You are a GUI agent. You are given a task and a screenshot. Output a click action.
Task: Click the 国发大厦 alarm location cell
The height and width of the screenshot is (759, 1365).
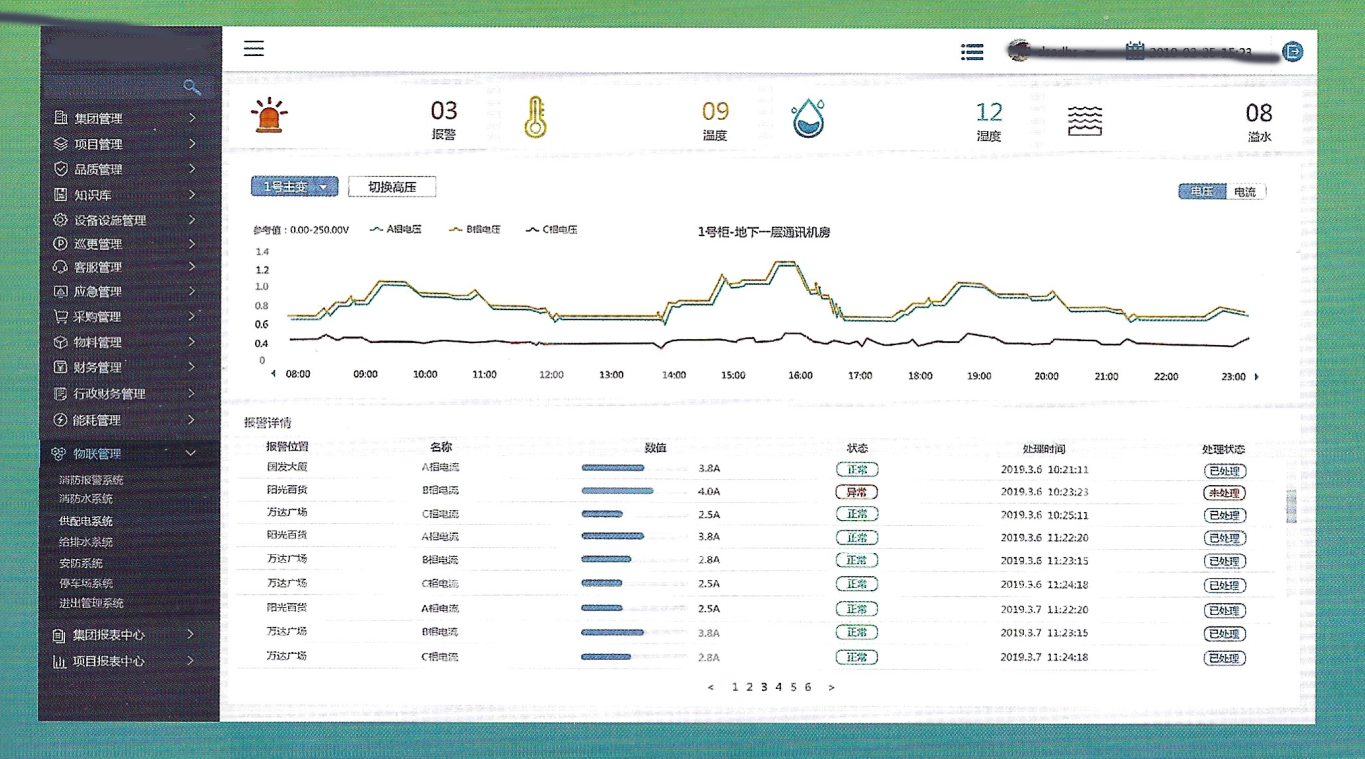[287, 467]
